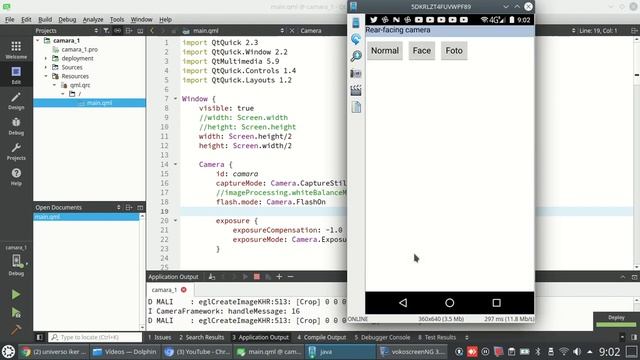The width and height of the screenshot is (640, 360).
Task: Split the Projects panel
Action: (129, 31)
